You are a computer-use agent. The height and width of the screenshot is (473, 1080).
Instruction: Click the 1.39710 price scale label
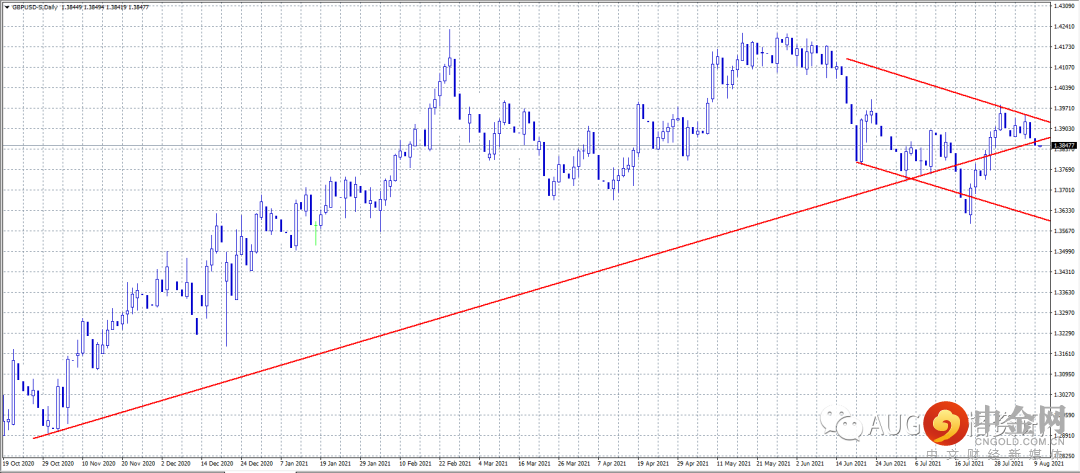tap(1065, 109)
